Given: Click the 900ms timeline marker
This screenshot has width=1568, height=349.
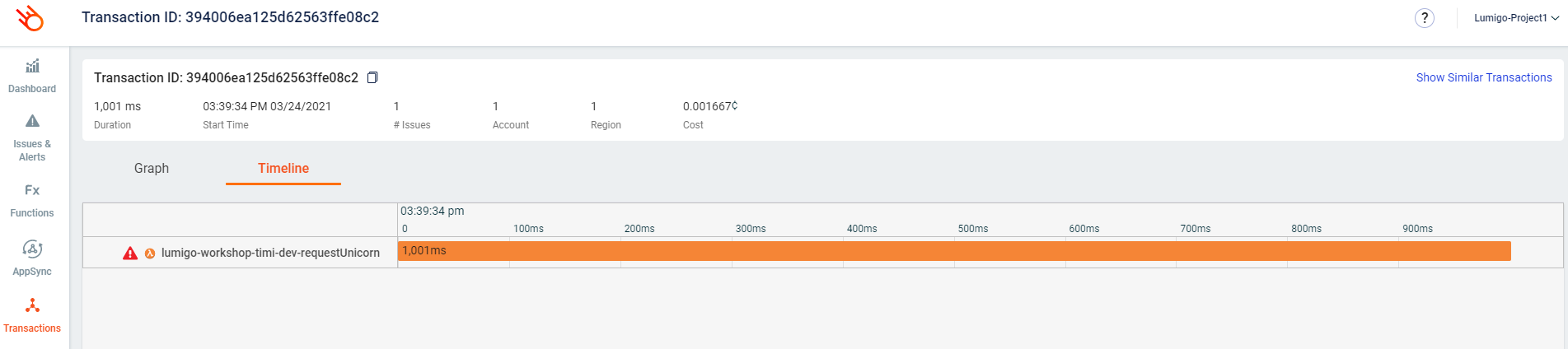Looking at the screenshot, I should pos(1417,229).
